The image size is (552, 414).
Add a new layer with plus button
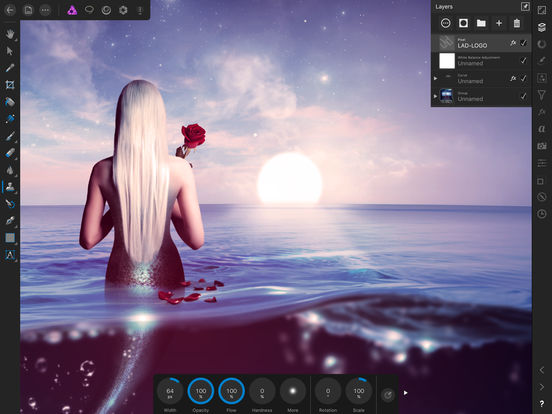(x=499, y=23)
